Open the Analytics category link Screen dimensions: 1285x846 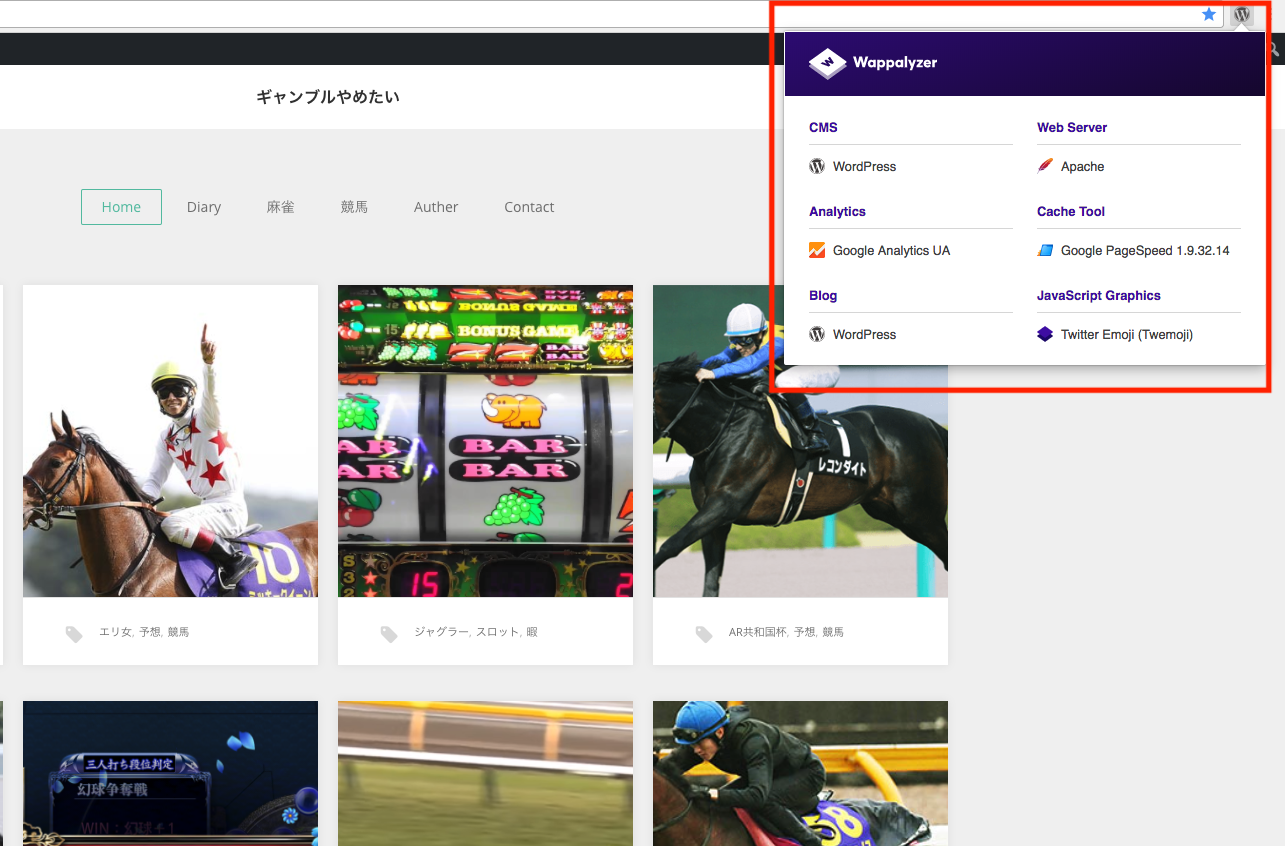[837, 211]
